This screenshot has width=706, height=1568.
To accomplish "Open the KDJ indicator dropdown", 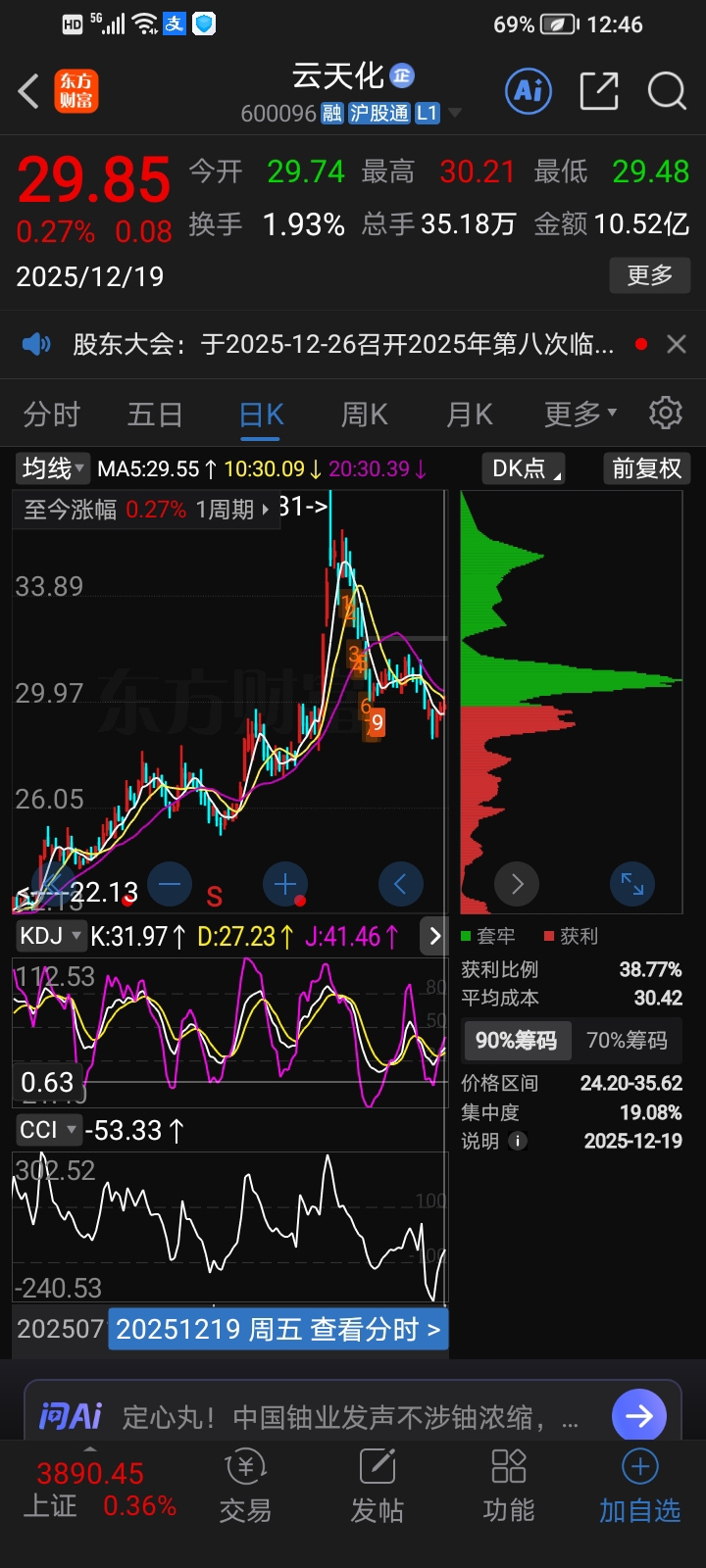I will point(50,936).
